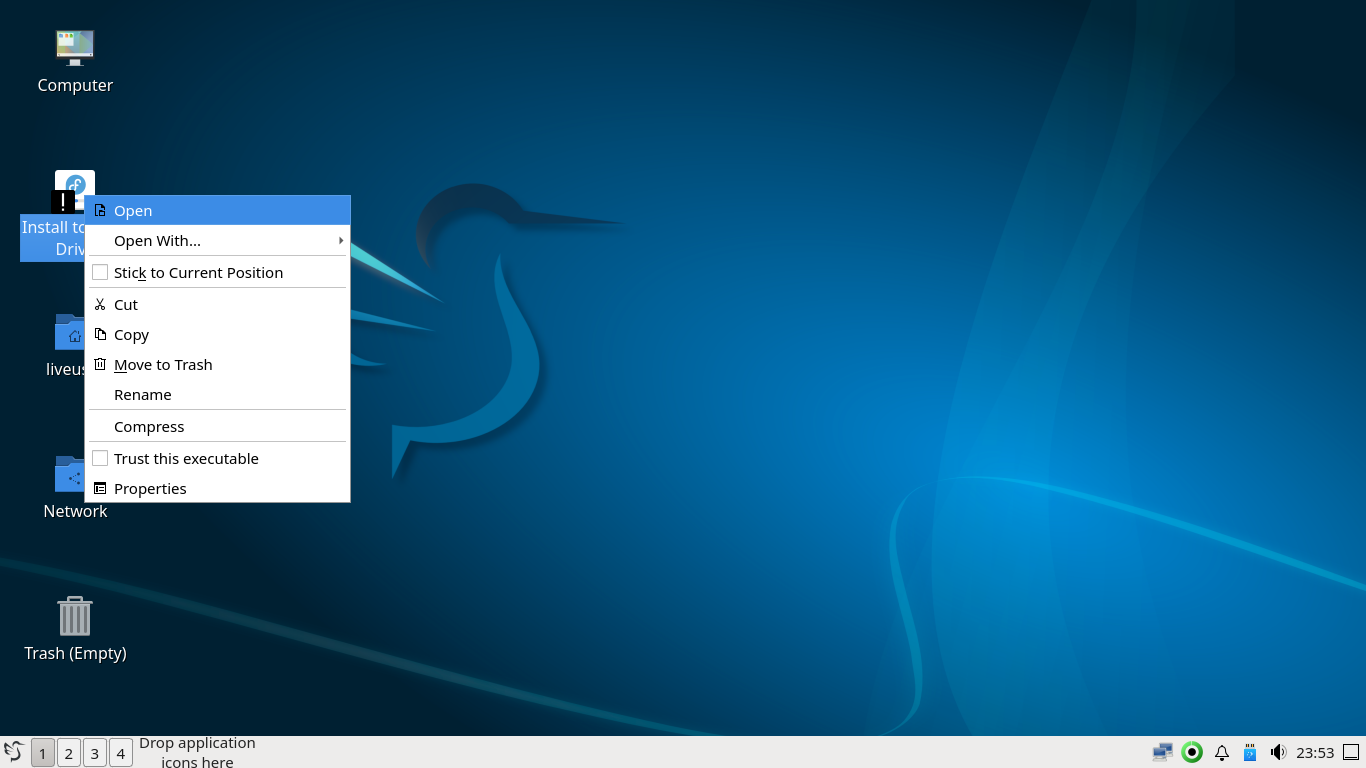Check Stick to Current Position
This screenshot has width=1366, height=768.
pos(100,273)
